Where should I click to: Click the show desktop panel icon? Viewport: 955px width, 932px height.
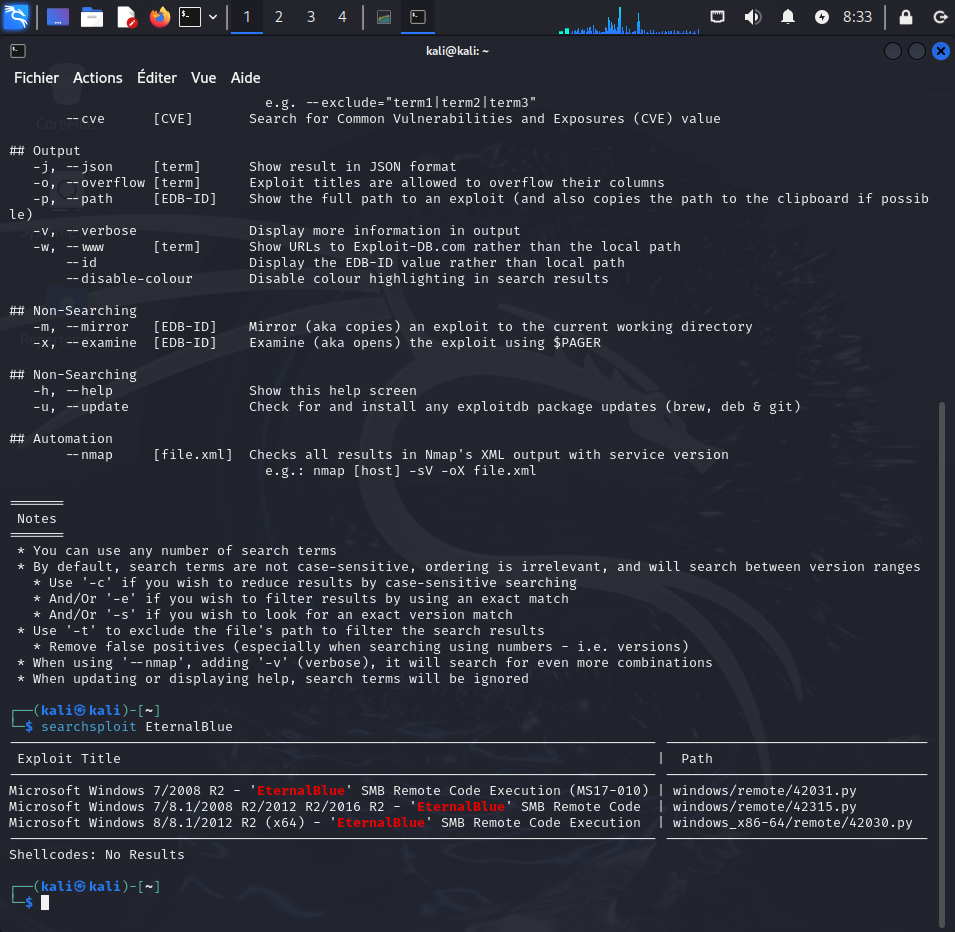(58, 17)
